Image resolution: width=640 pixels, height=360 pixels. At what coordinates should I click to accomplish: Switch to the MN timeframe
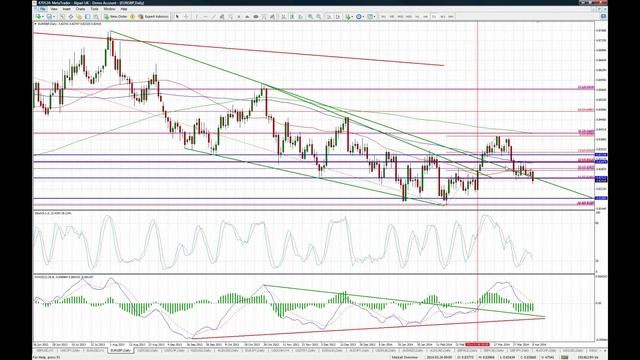click(451, 17)
